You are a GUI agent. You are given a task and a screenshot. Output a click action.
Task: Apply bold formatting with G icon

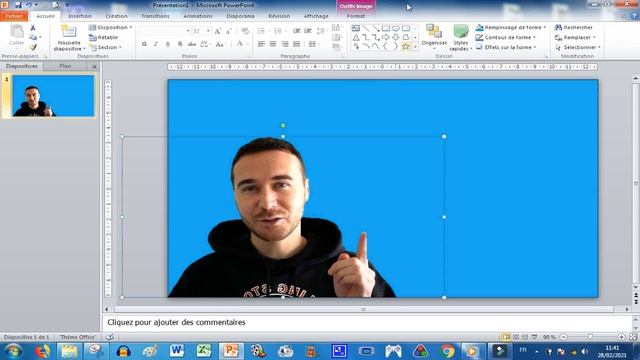click(144, 44)
